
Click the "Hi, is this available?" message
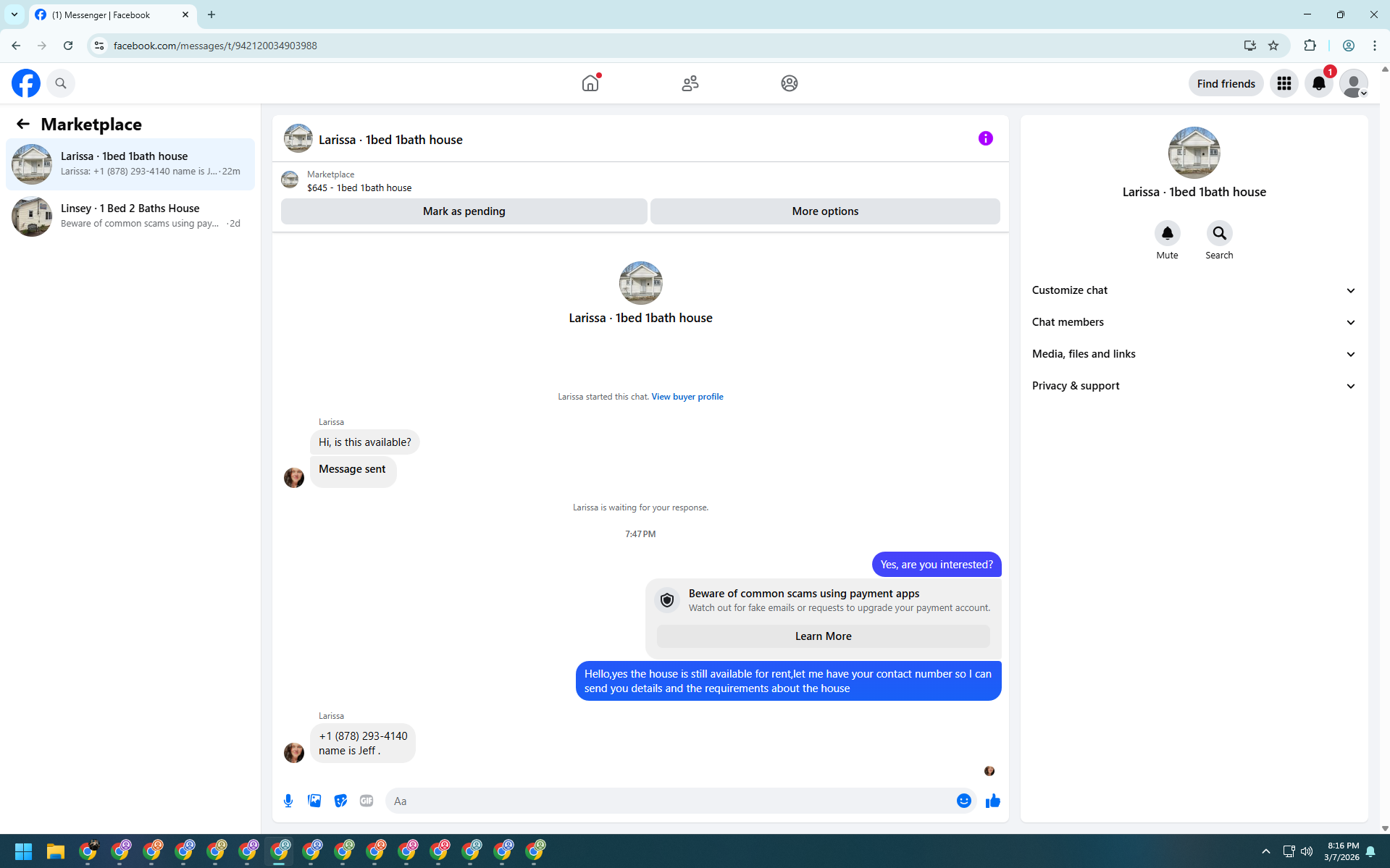(x=364, y=442)
